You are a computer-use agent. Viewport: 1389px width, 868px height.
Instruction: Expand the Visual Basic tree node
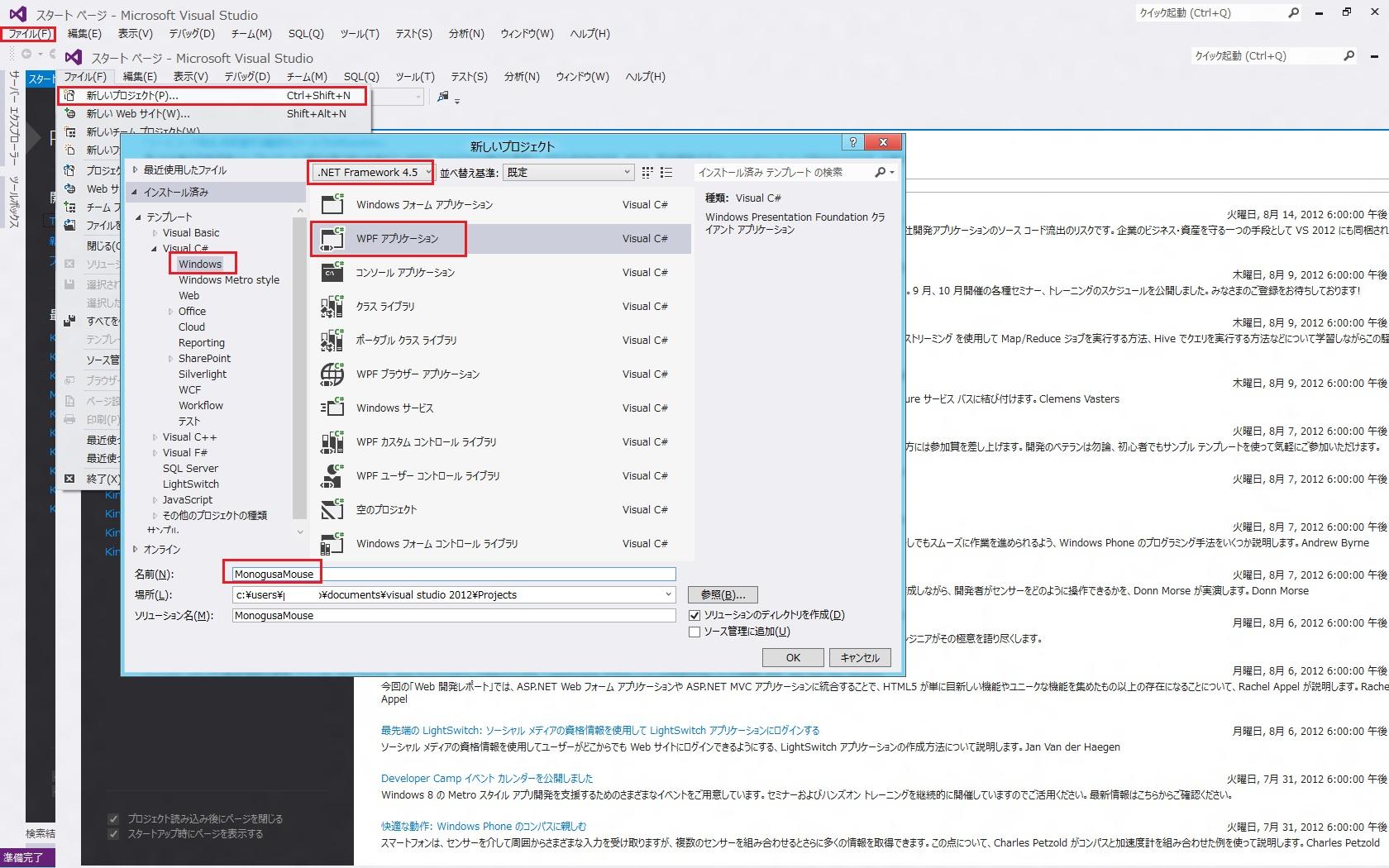pos(155,232)
